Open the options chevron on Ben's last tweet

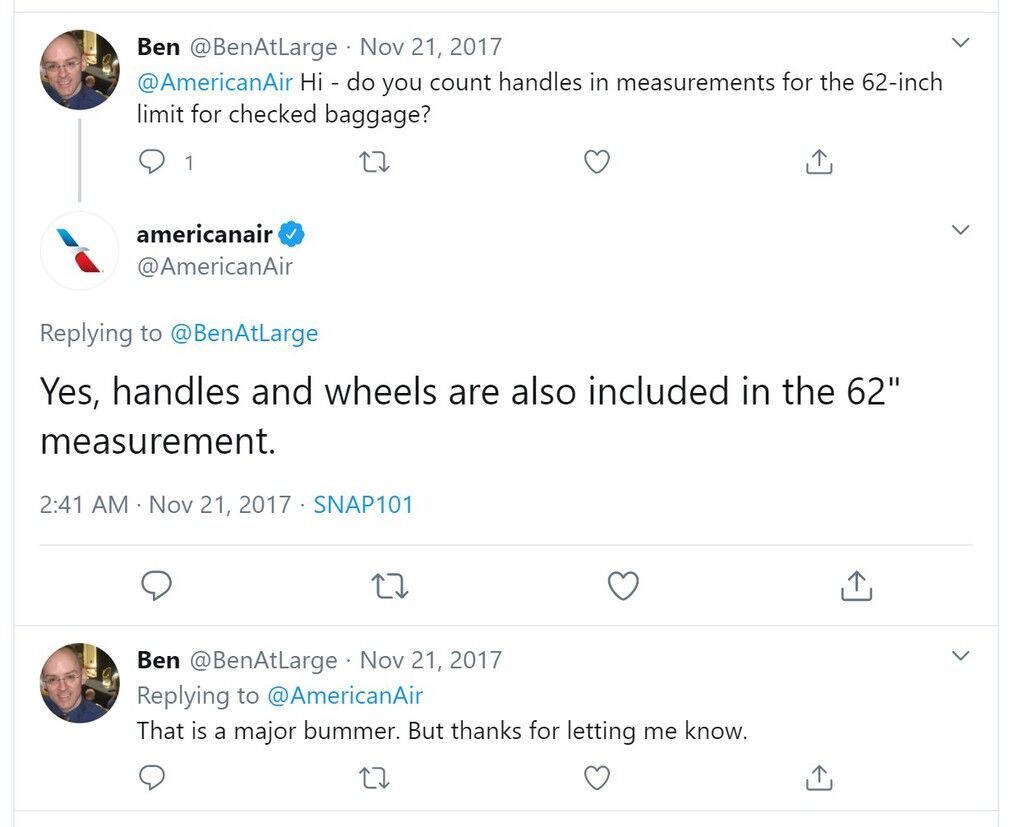coord(960,655)
